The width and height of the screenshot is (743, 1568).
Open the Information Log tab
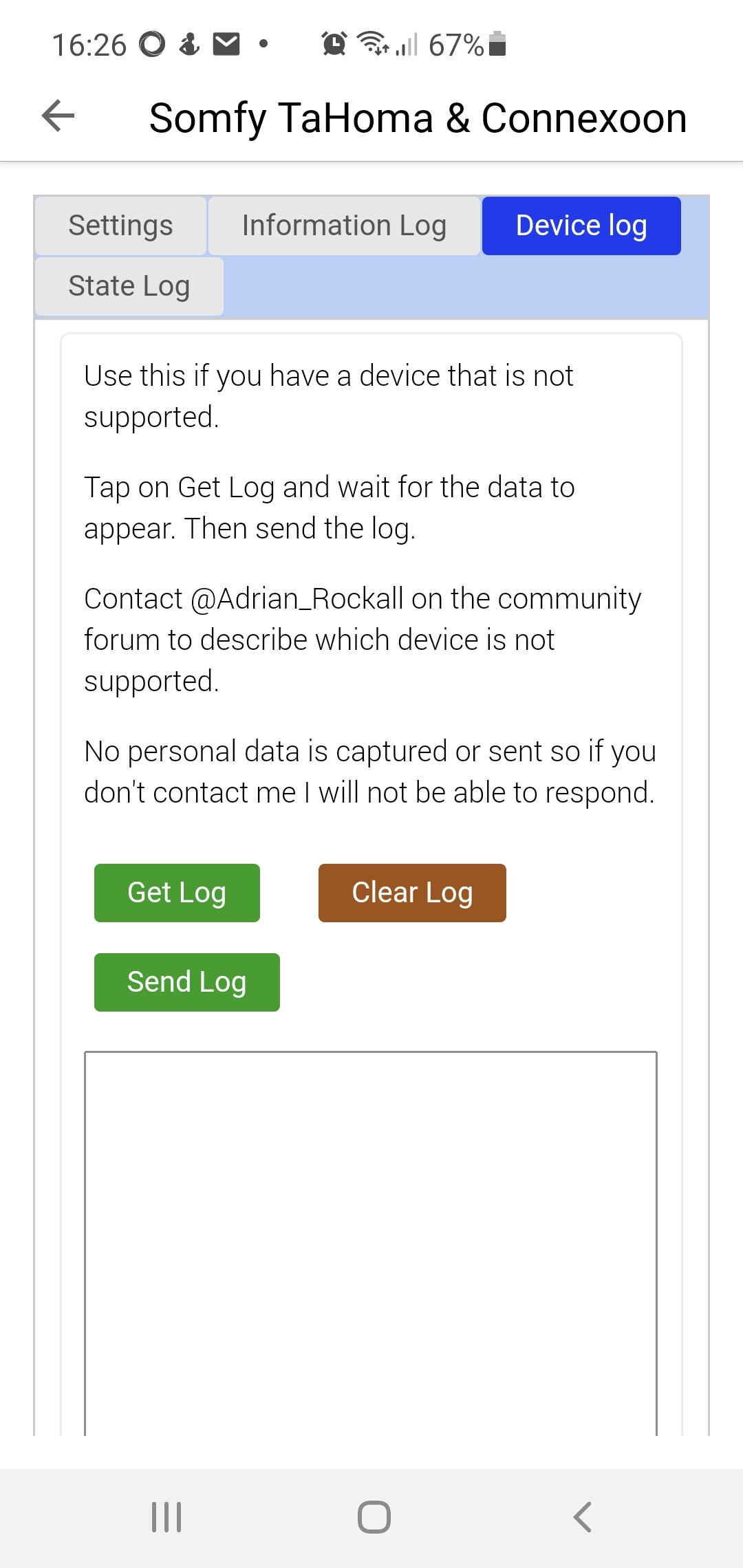pos(344,226)
